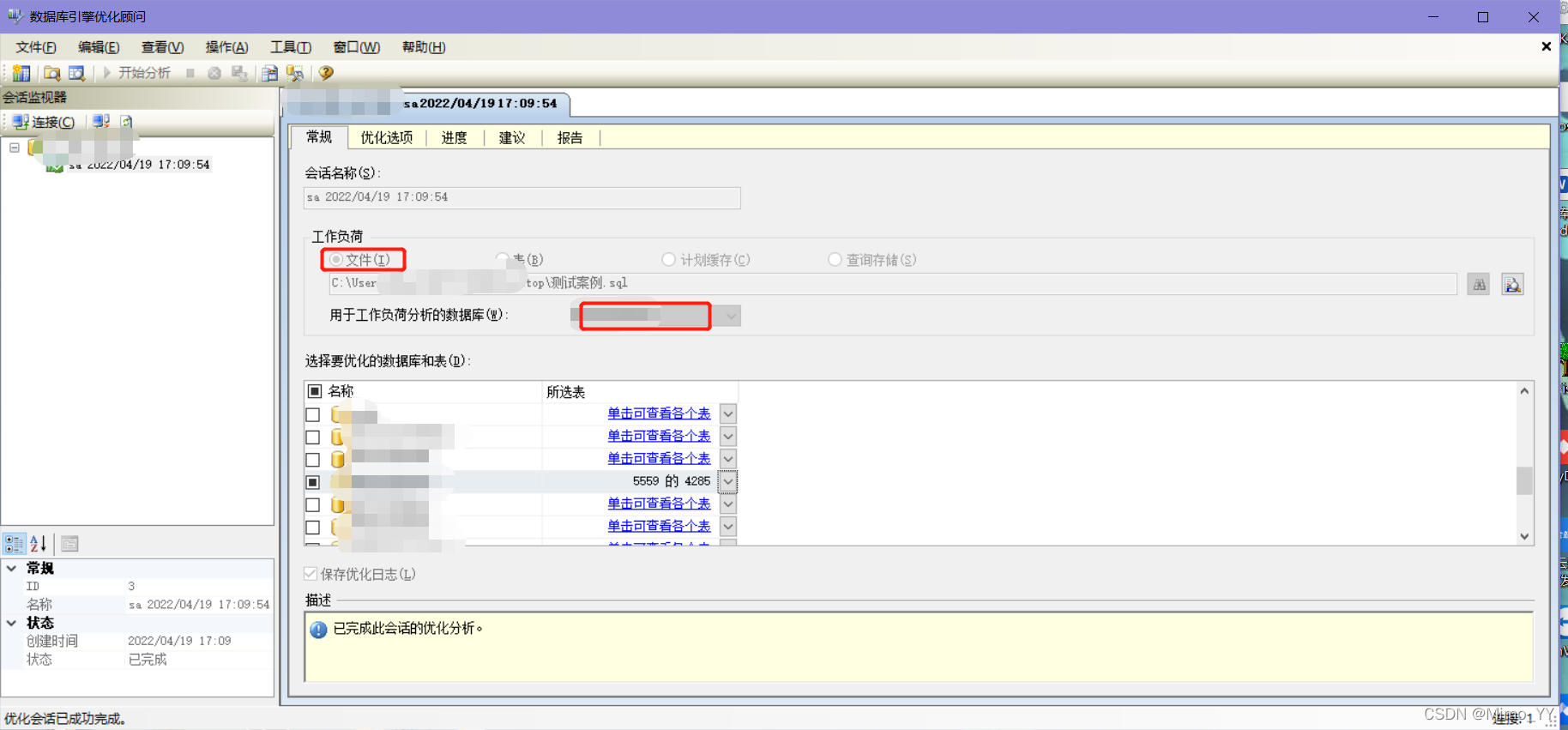The height and width of the screenshot is (730, 1568).
Task: Close the inner document window with X
Action: (1546, 46)
